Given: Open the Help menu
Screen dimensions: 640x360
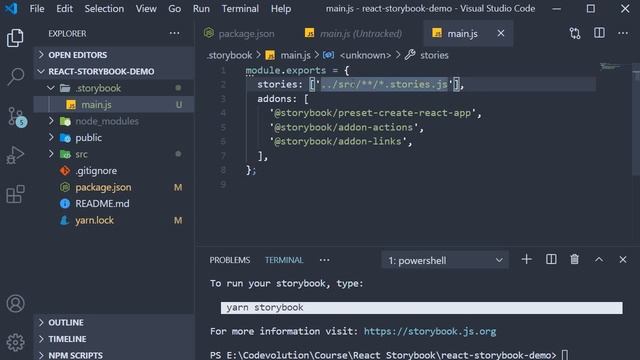Looking at the screenshot, I should tap(281, 9).
